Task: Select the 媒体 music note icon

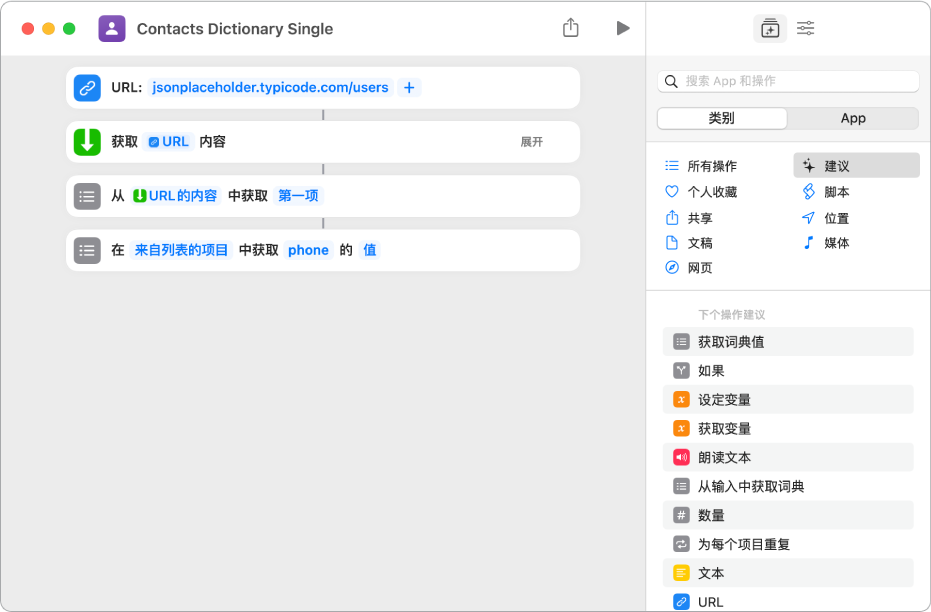Action: pyautogui.click(x=808, y=242)
